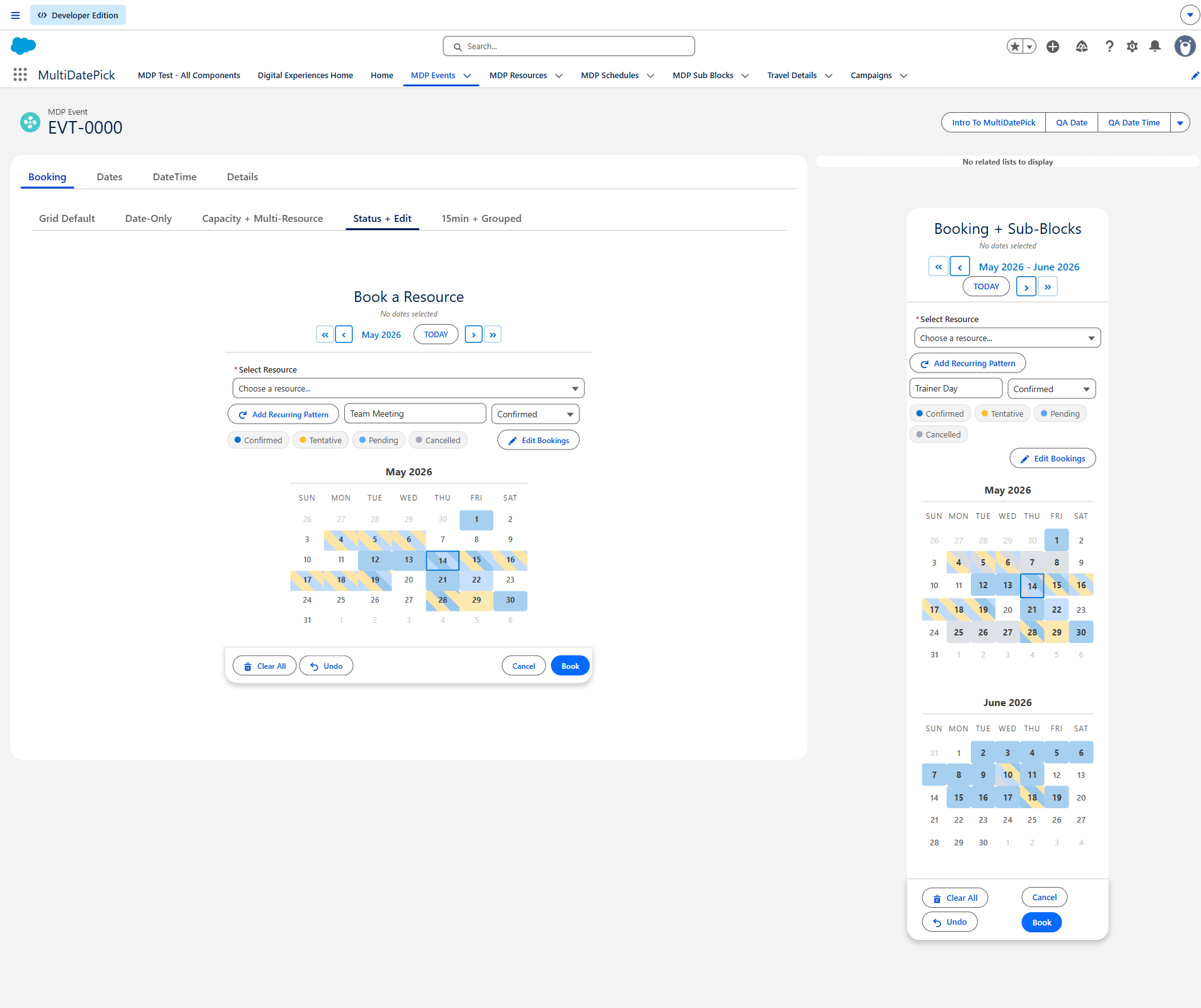The image size is (1201, 1008).
Task: Go to previous month in Book a Resource
Action: (344, 334)
